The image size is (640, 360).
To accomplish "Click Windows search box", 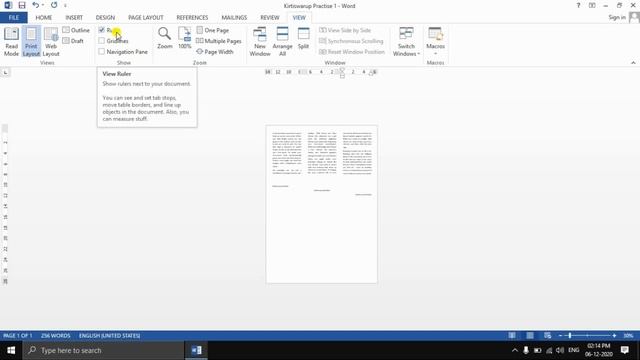I will tap(103, 350).
